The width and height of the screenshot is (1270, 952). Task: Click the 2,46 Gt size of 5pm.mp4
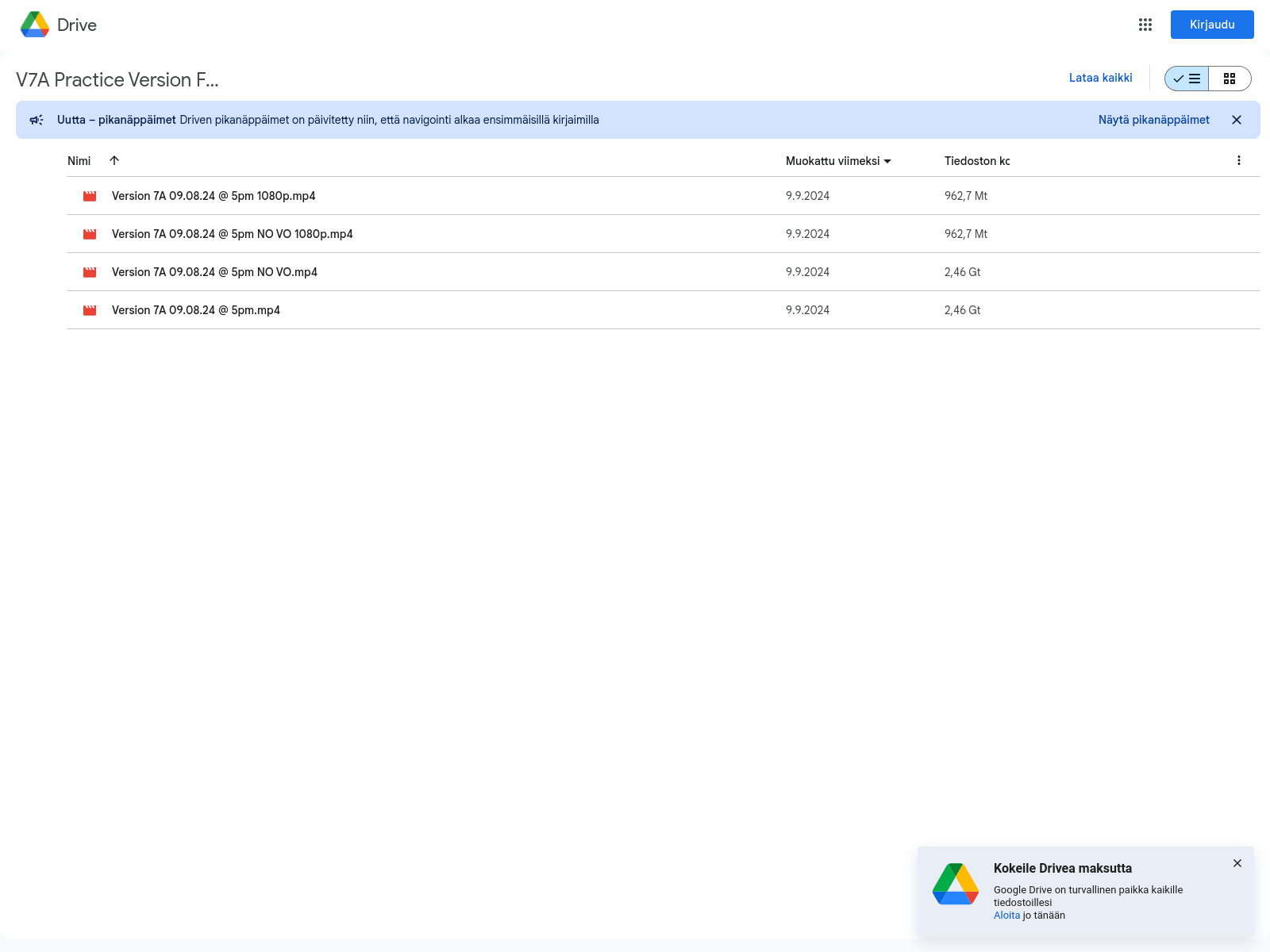click(x=962, y=310)
